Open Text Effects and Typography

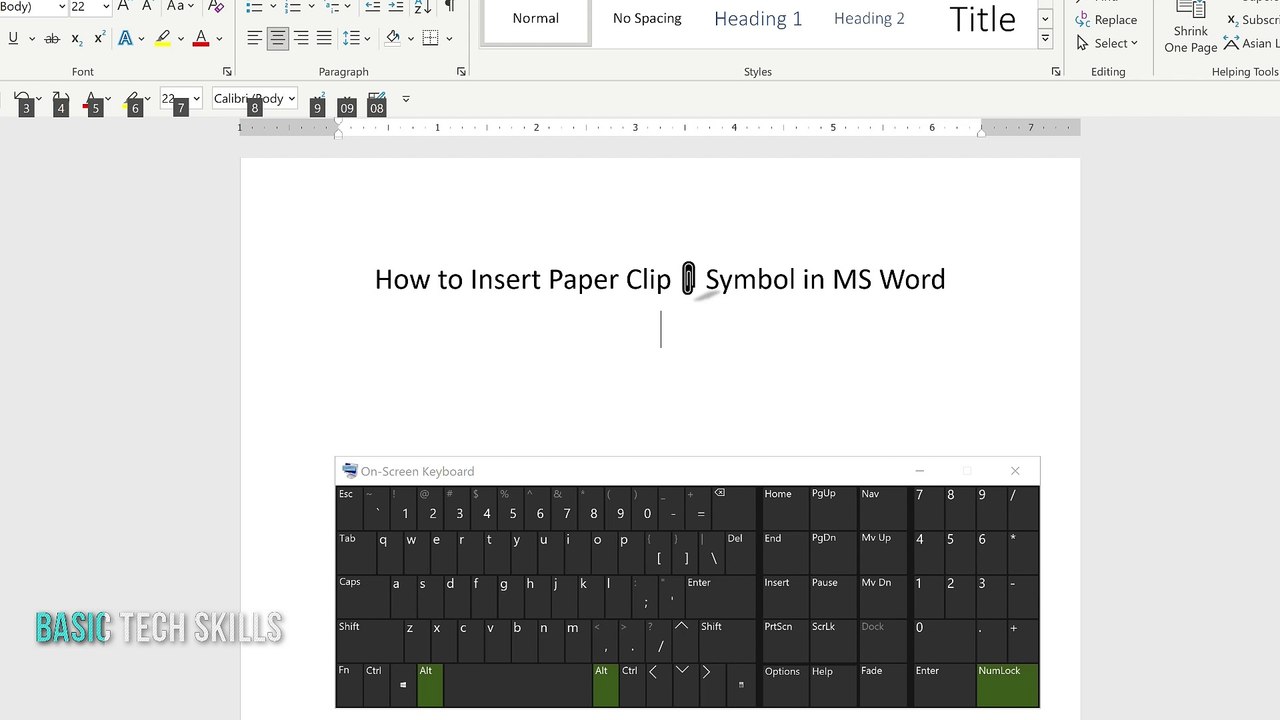tap(126, 38)
